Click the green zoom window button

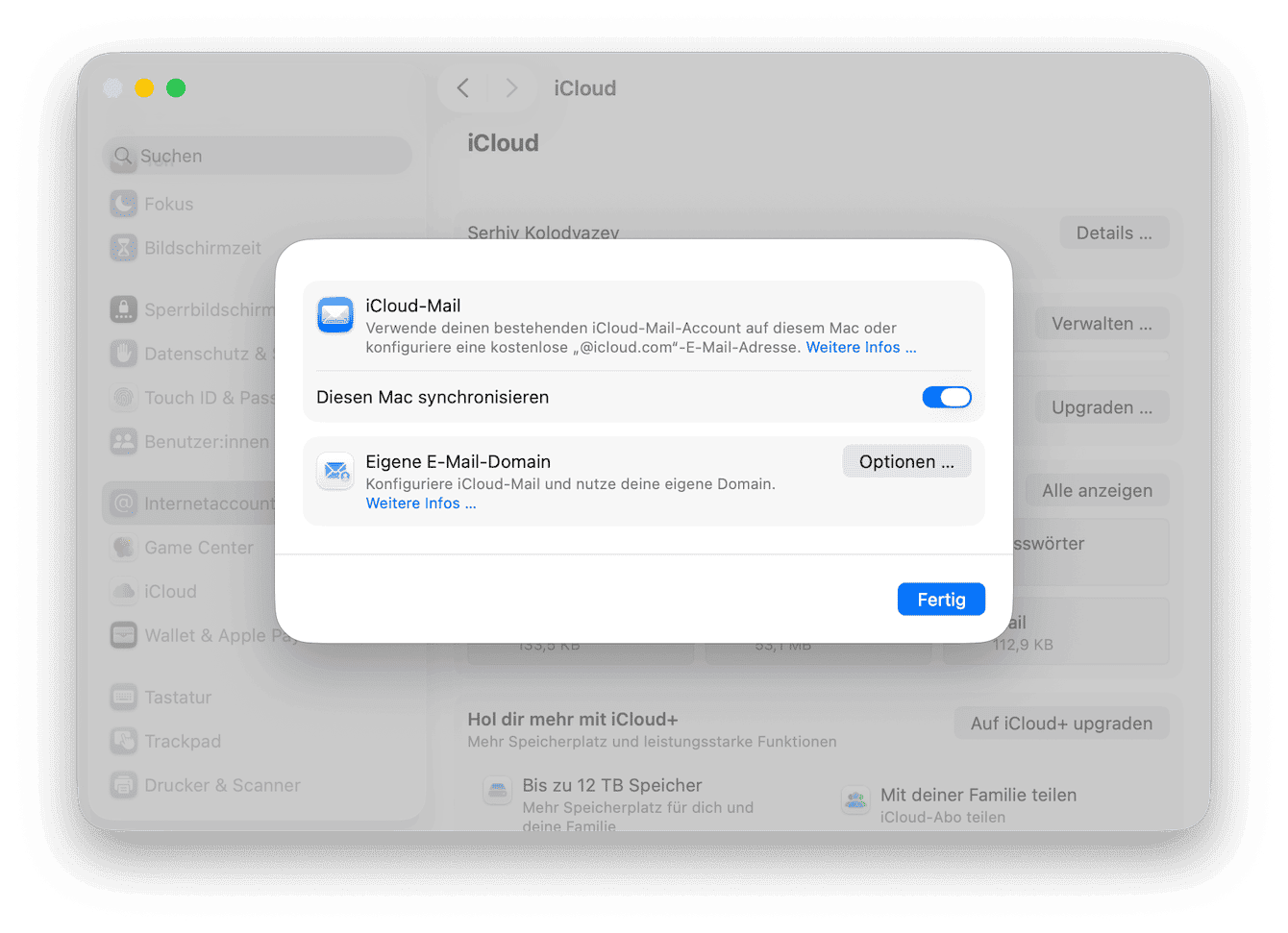pos(176,88)
